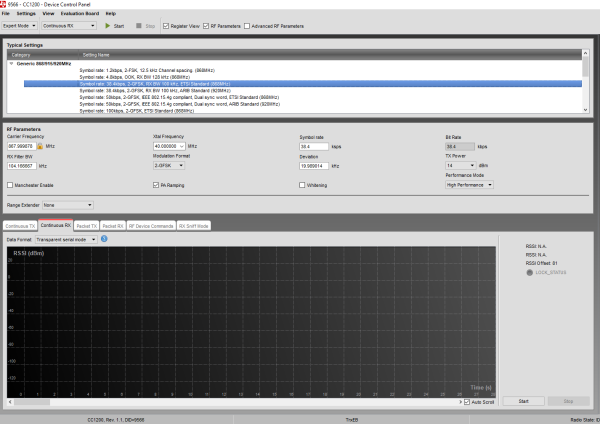Click the horizontal scrollbar thumb under RSSI graph
600x424 pixels.
point(32,402)
